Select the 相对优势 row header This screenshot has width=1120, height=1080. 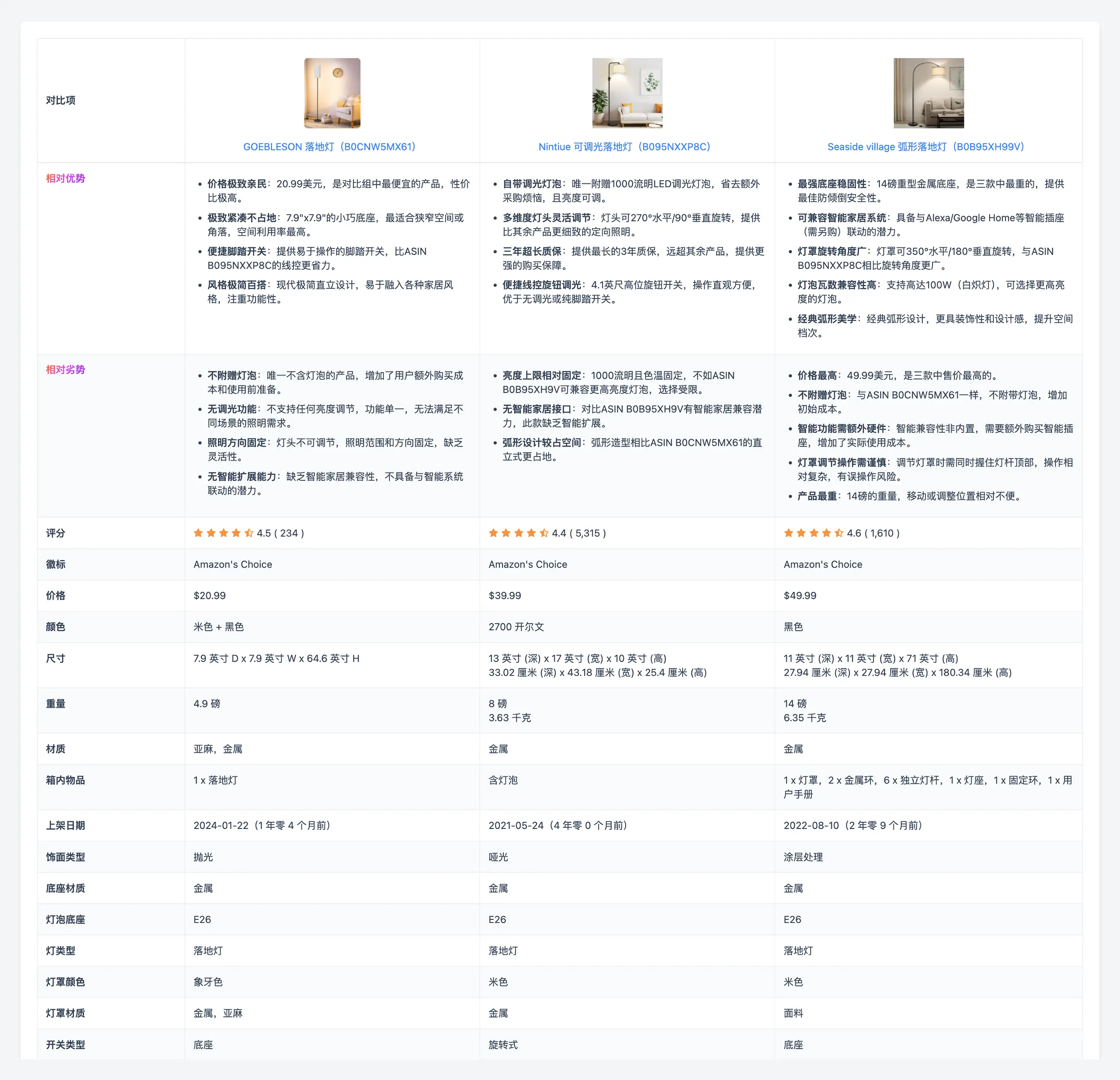click(x=65, y=178)
